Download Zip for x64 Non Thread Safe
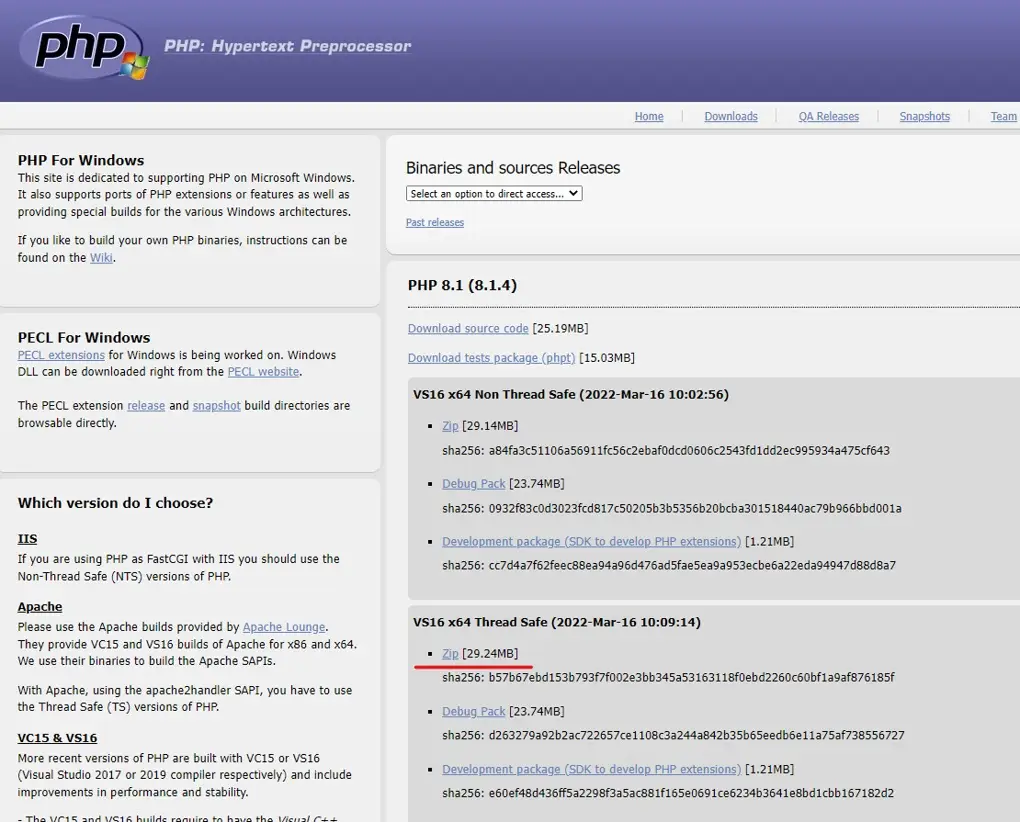 click(x=450, y=426)
